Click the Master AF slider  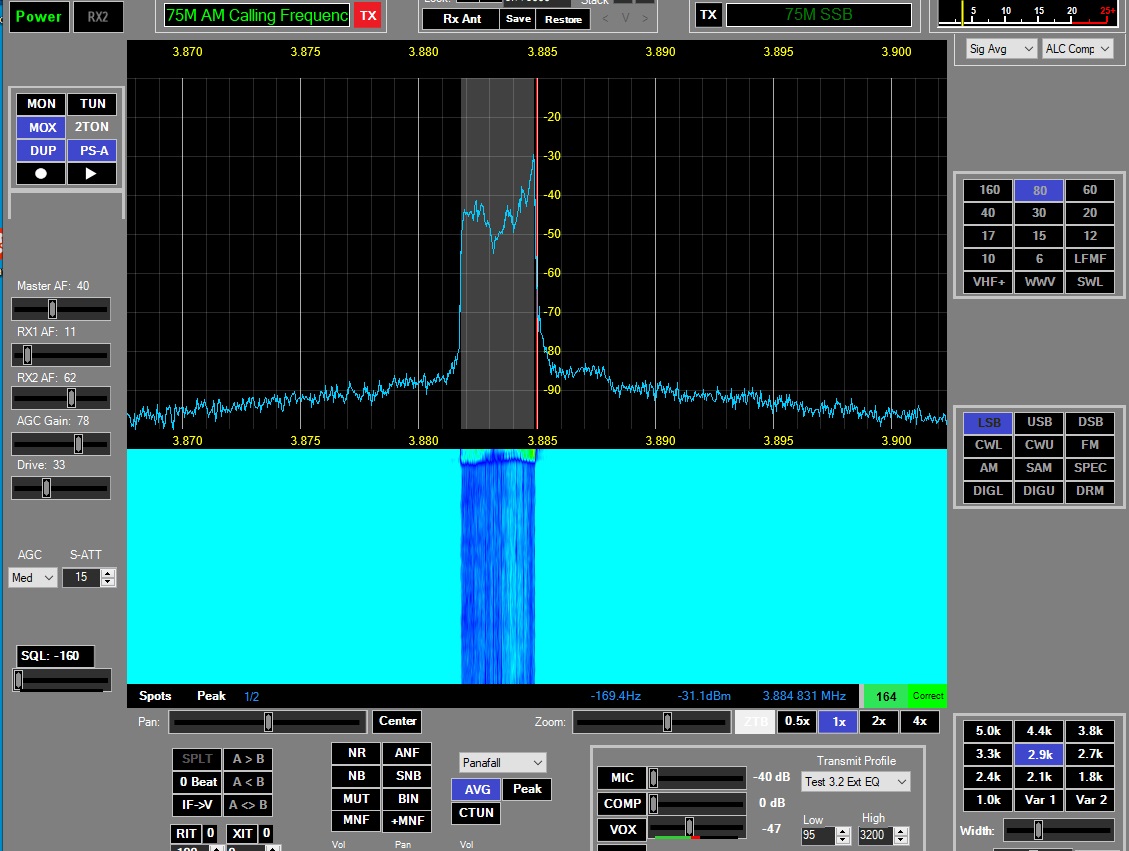(61, 309)
